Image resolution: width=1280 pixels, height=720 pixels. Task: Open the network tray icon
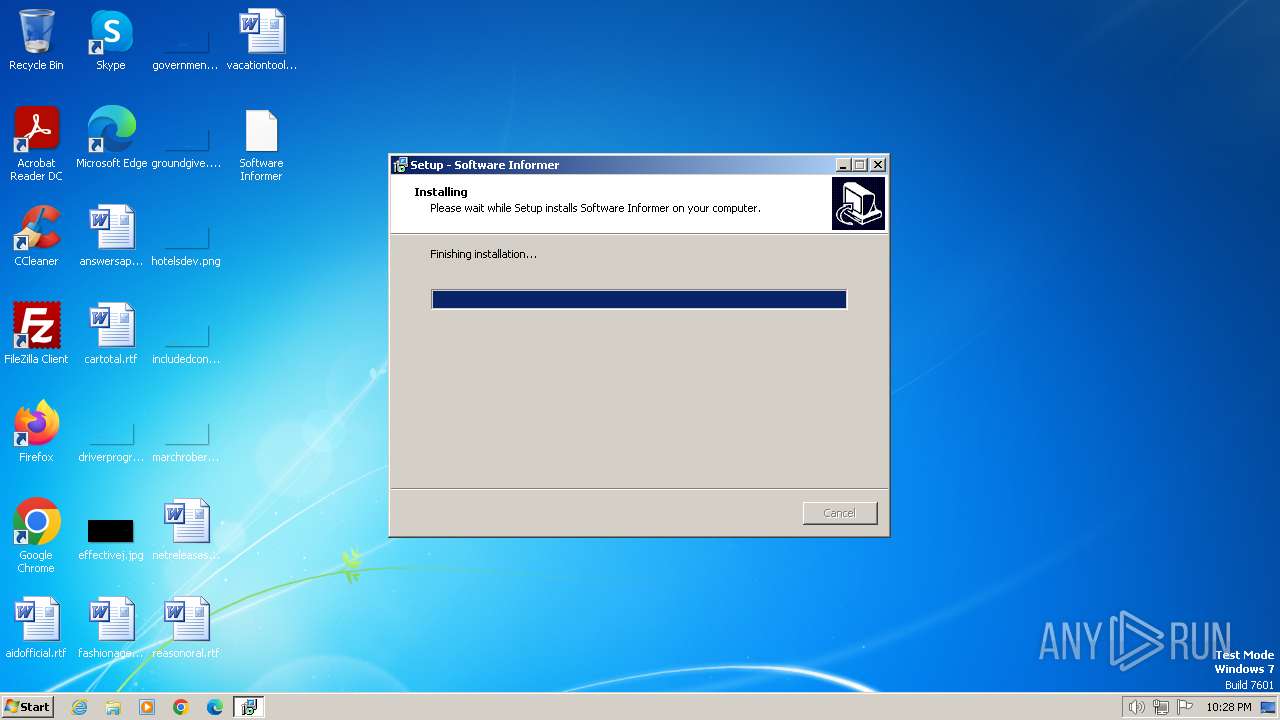point(1161,707)
